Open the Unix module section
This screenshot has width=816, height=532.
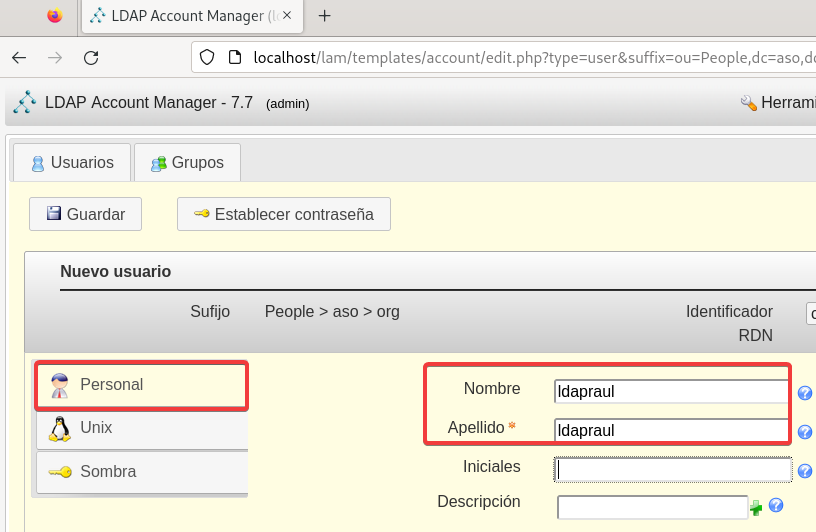141,428
